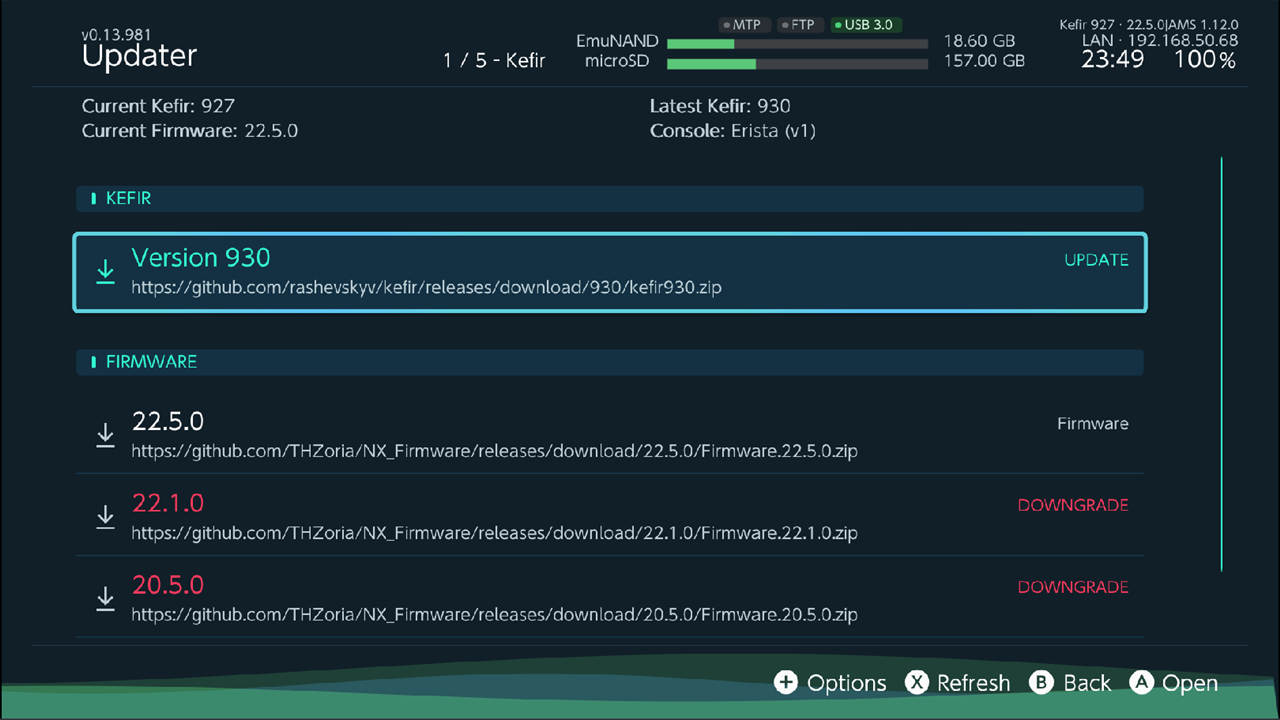Click the download icon for firmware 22.1.0
Viewport: 1280px width, 720px height.
105,517
